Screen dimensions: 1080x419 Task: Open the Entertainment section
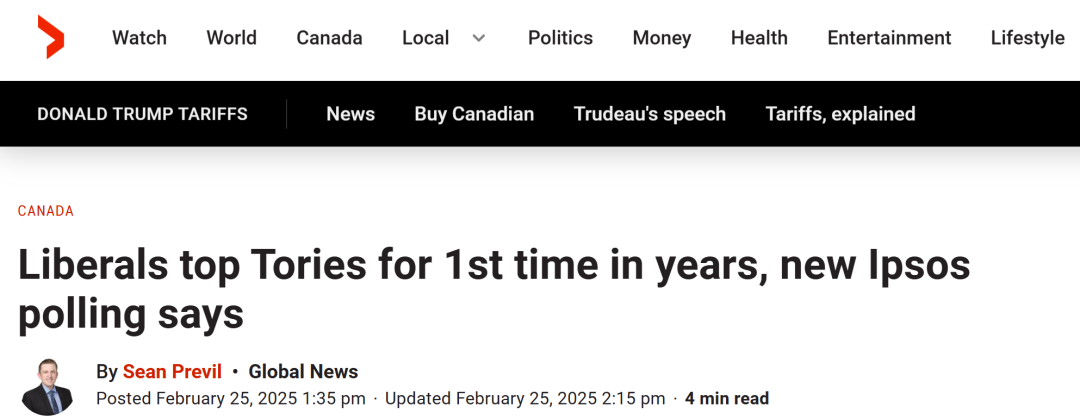coord(889,38)
